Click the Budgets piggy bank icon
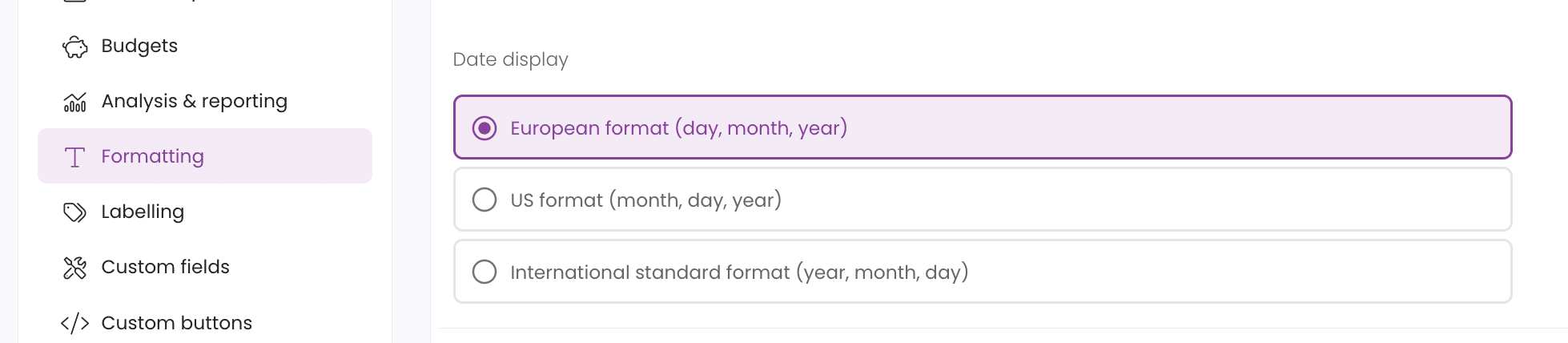Screen dimensions: 1568x343 [74, 46]
